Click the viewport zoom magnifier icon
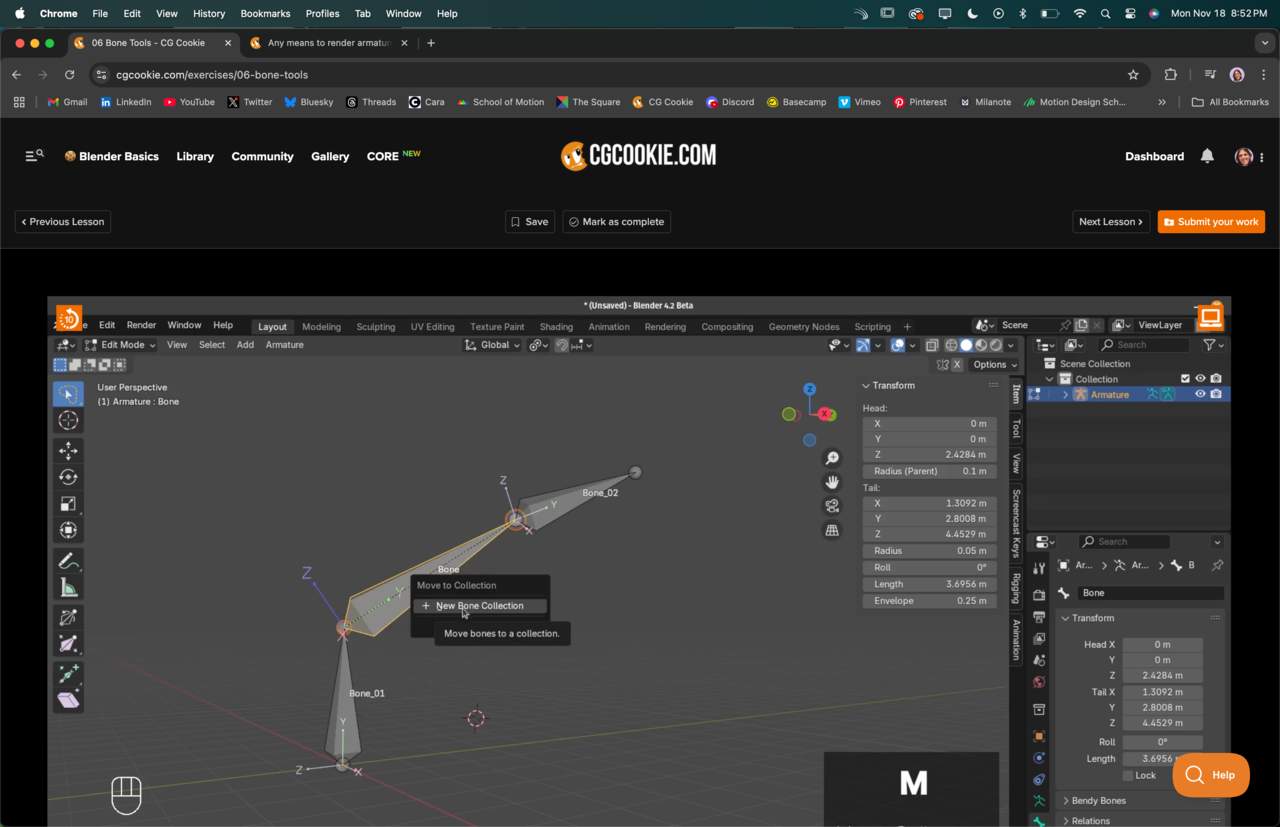This screenshot has height=827, width=1280. [832, 458]
